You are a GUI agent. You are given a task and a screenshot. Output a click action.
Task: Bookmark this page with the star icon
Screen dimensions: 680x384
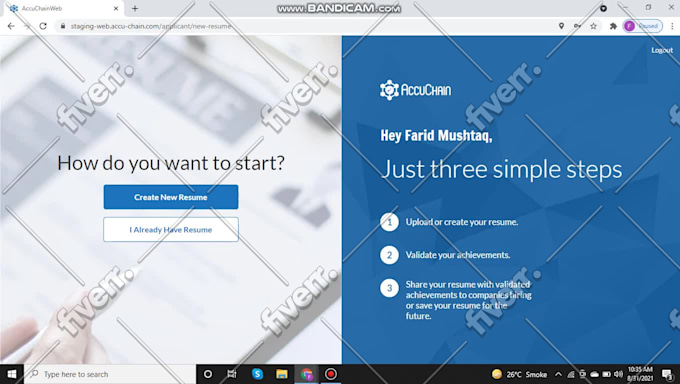point(593,26)
